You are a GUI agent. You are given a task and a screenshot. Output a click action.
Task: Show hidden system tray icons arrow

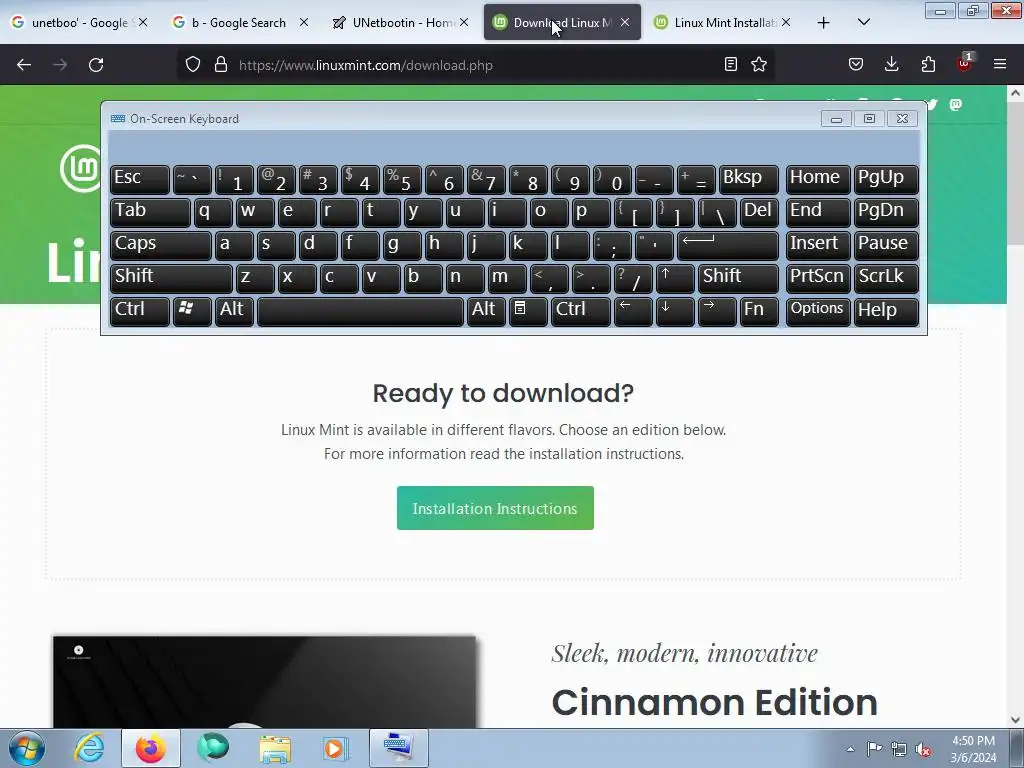point(850,749)
